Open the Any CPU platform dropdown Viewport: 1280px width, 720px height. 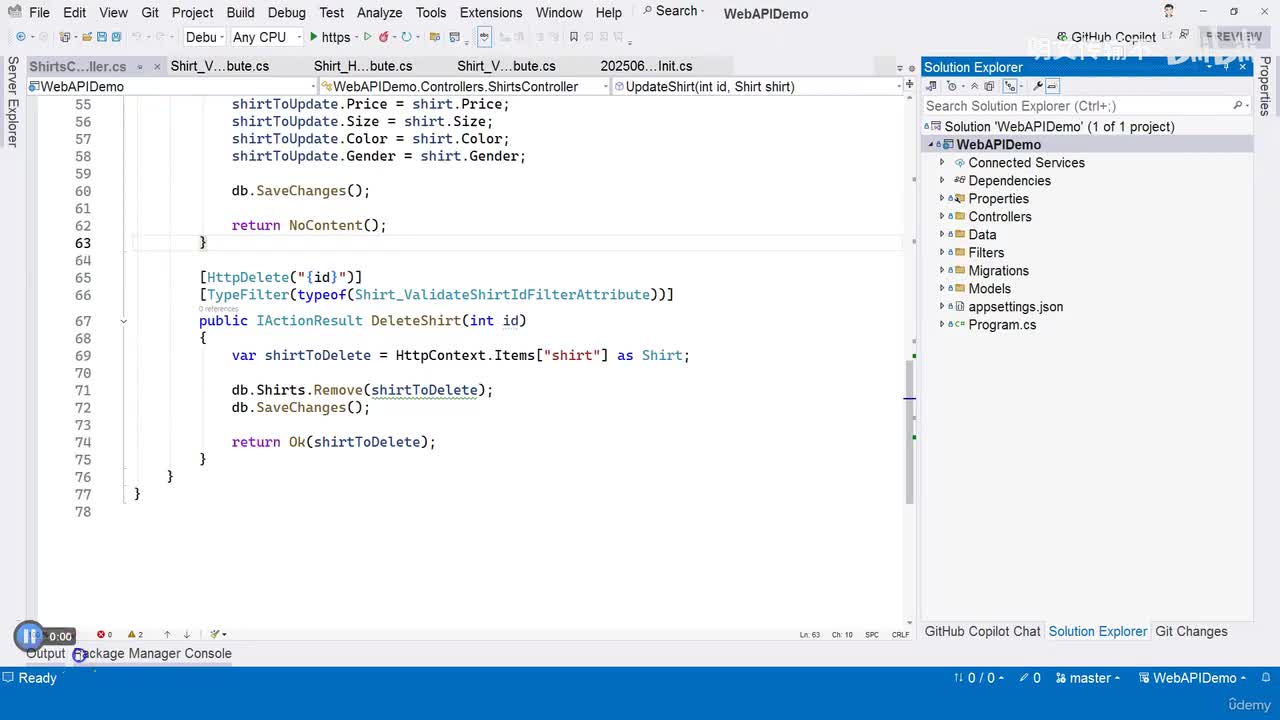pos(266,37)
